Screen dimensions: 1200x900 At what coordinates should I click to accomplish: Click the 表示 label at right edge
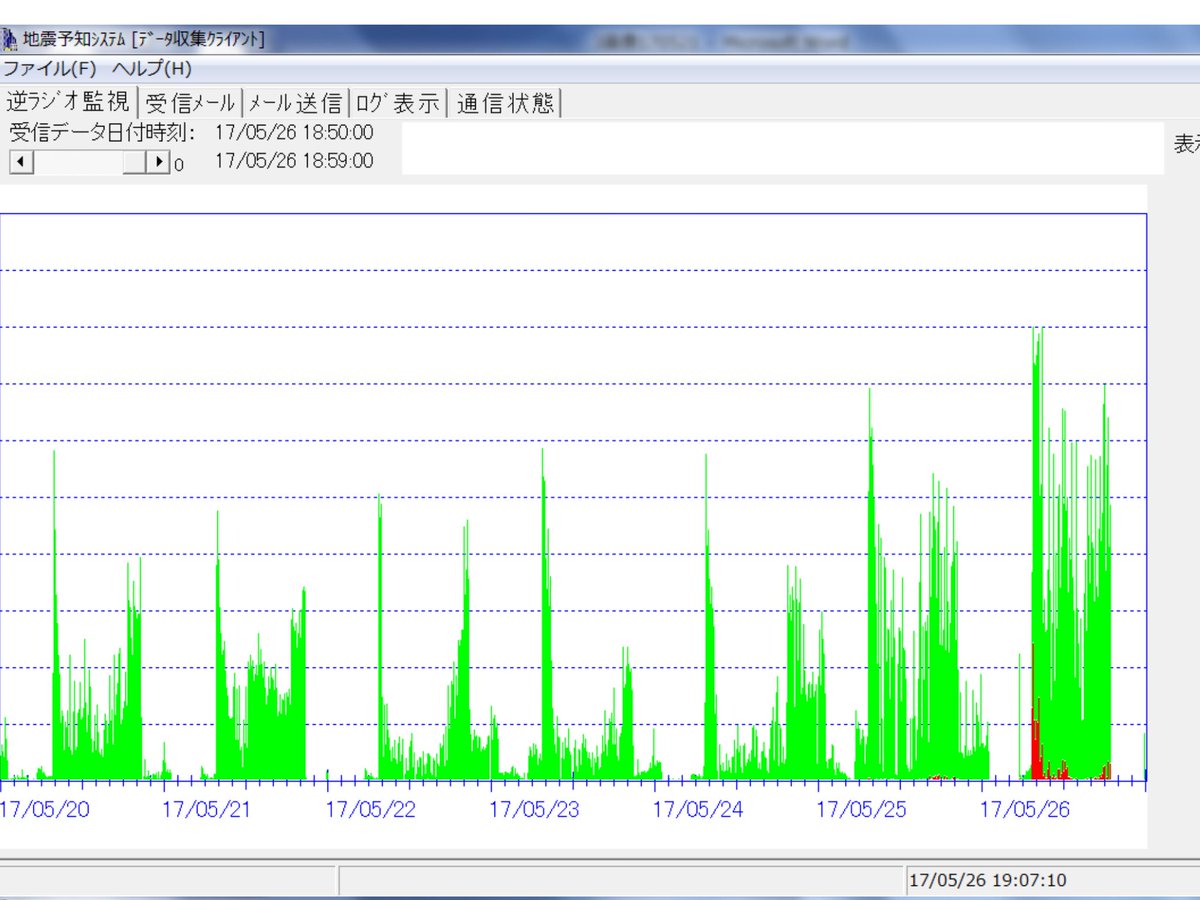click(1187, 144)
